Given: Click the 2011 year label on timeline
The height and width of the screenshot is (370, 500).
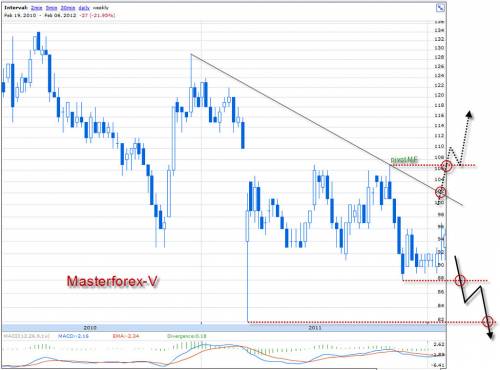Looking at the screenshot, I should (x=315, y=328).
